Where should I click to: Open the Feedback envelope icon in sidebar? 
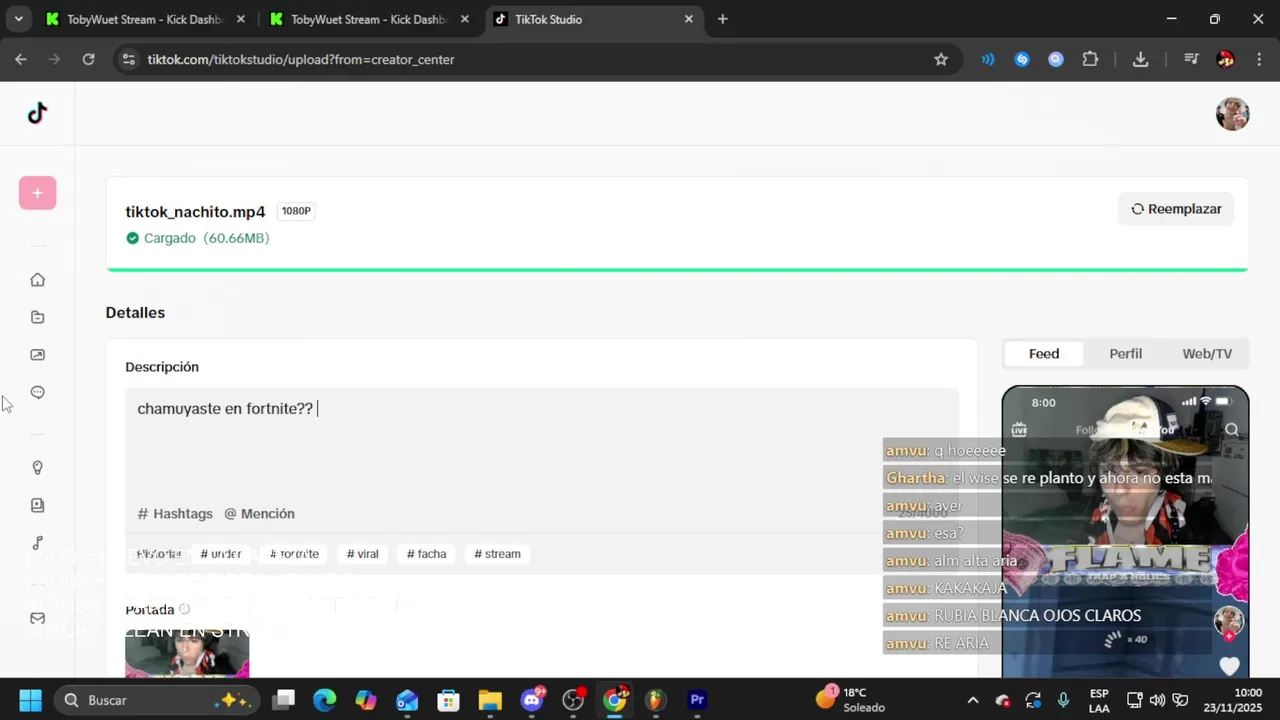point(37,618)
